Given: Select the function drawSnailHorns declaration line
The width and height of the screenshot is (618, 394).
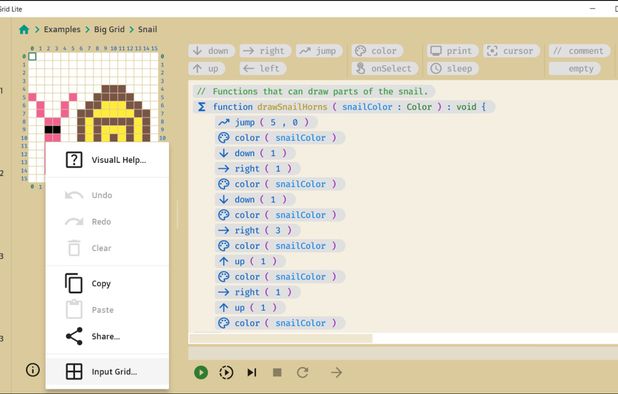Looking at the screenshot, I should [x=344, y=107].
